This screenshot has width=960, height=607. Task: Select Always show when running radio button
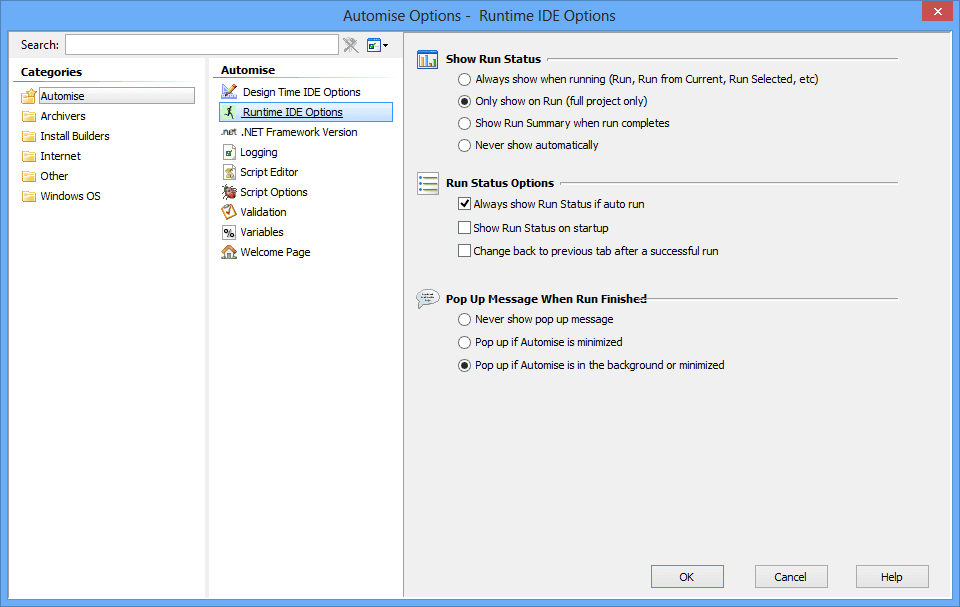(x=465, y=80)
